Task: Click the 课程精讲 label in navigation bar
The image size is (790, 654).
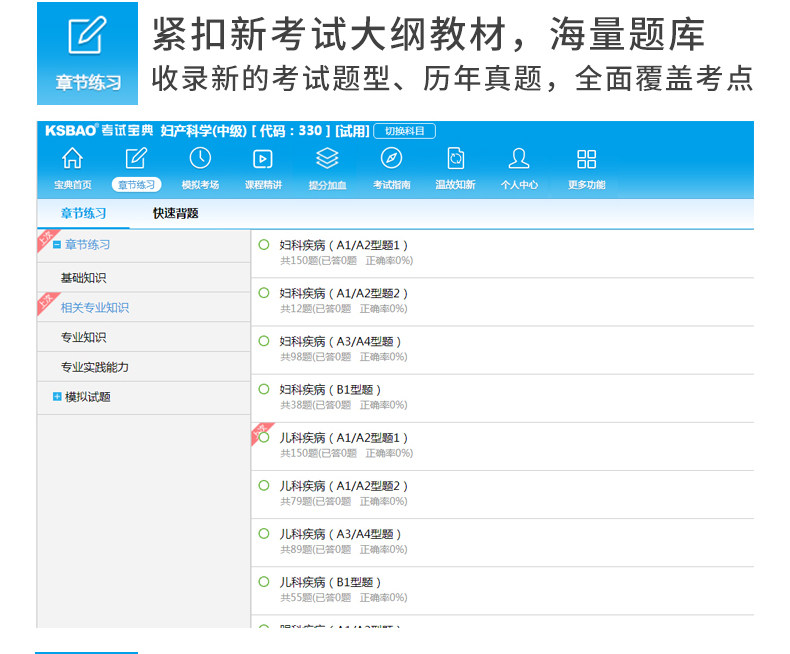Action: 263,185
